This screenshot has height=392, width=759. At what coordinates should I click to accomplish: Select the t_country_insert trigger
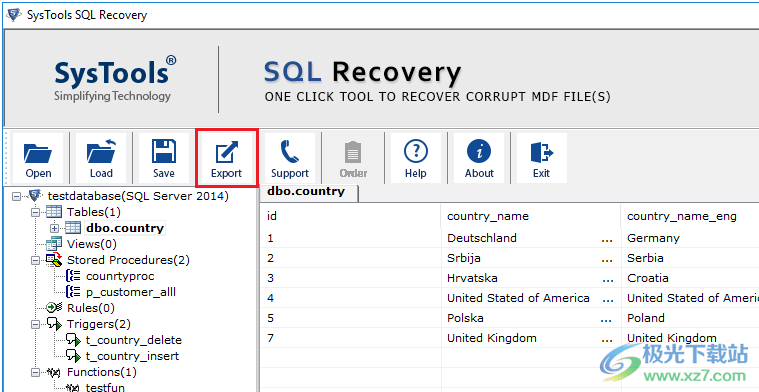[x=132, y=356]
